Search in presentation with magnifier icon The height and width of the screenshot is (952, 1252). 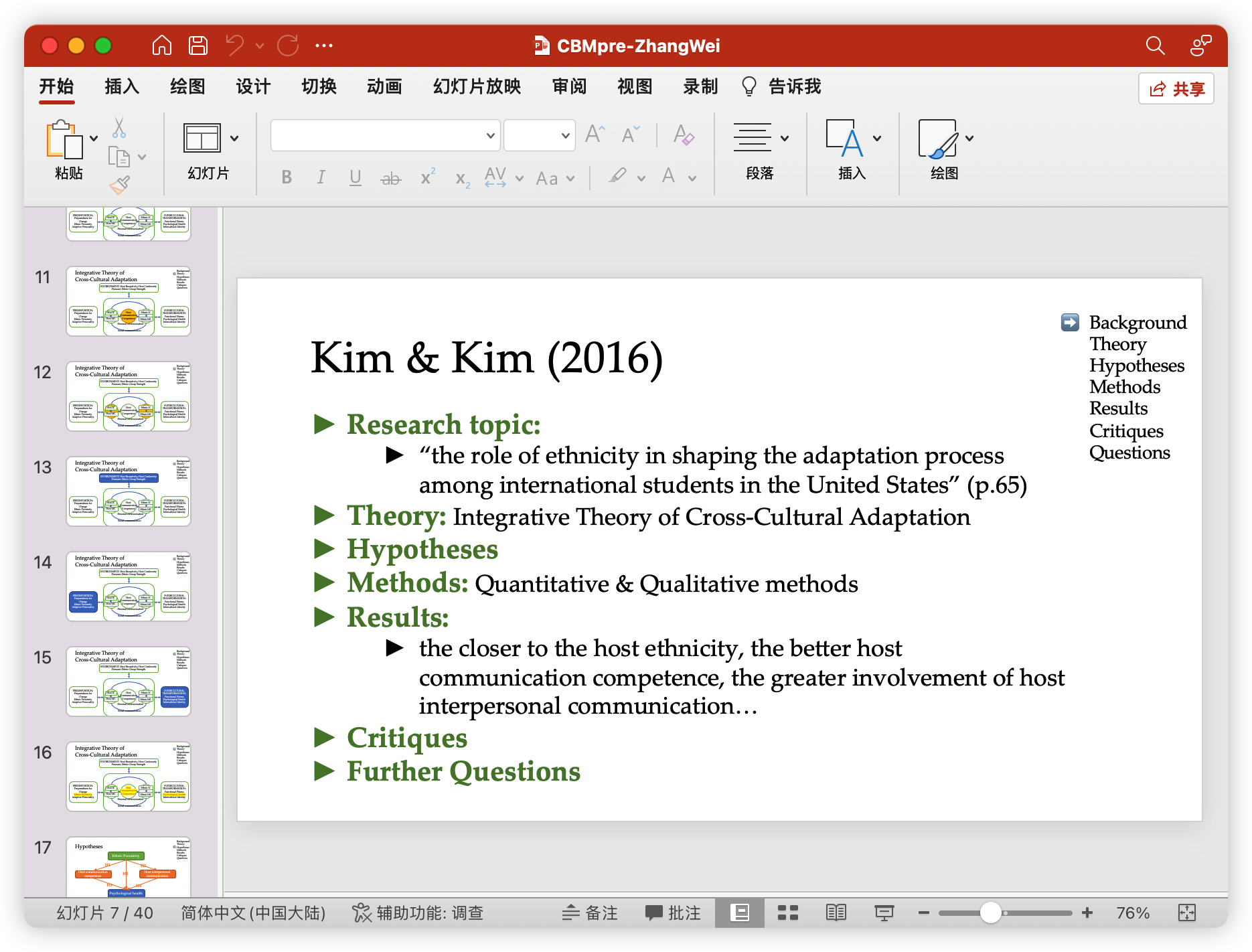[x=1155, y=46]
